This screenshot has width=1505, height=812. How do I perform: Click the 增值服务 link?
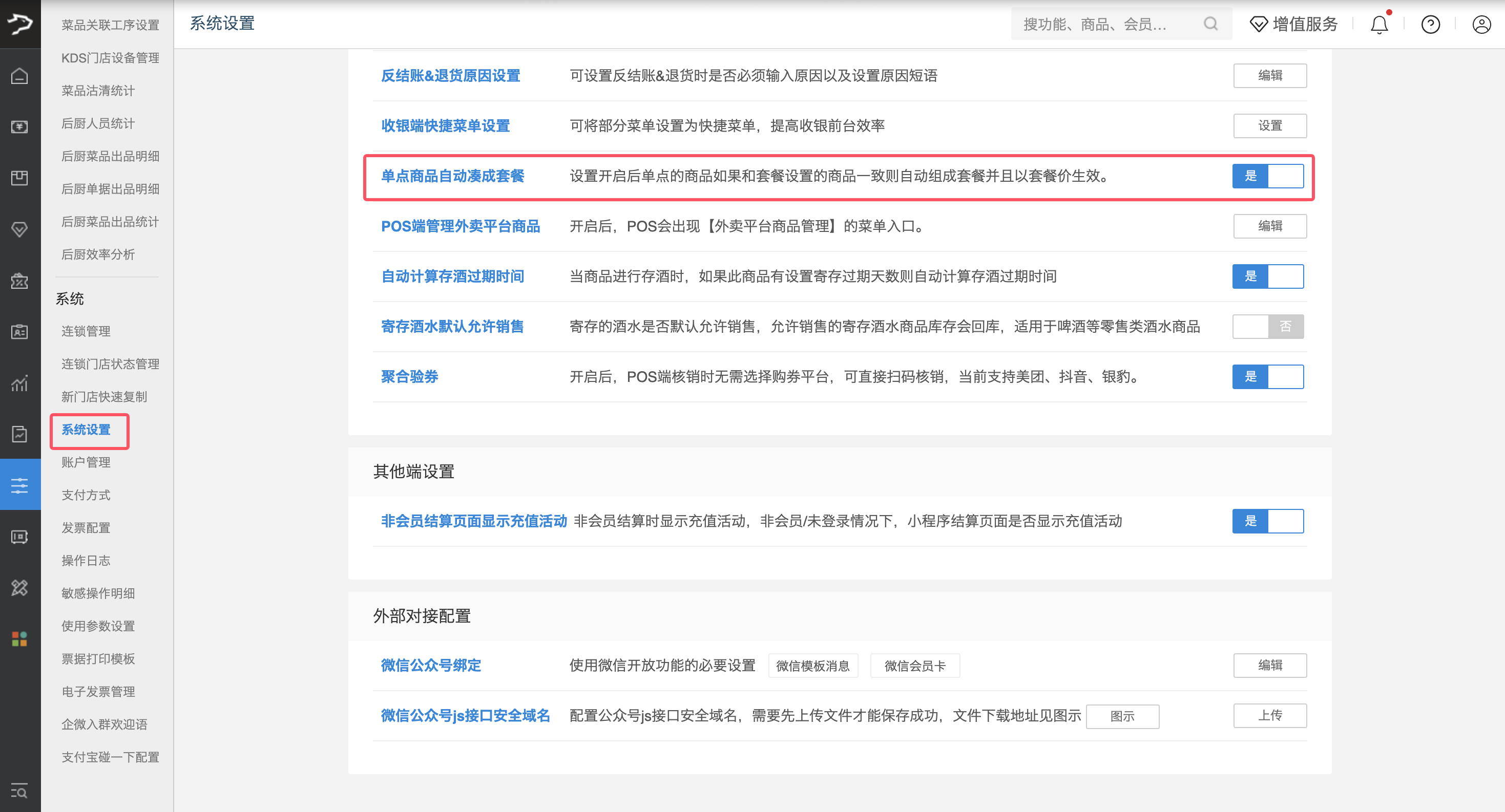coord(1305,24)
